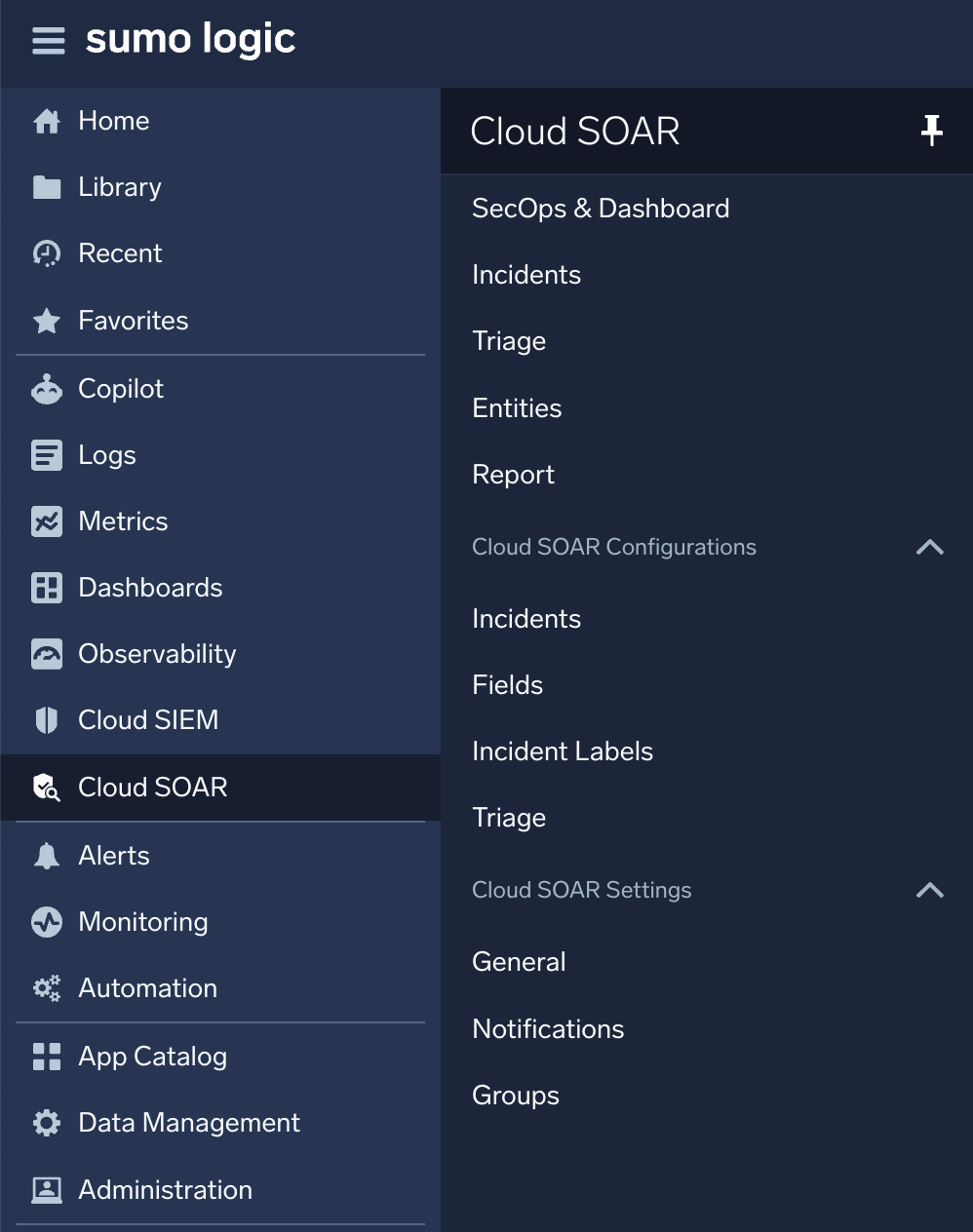Open the Notifications settings page
Screen dimensions: 973x1232
tap(548, 1028)
